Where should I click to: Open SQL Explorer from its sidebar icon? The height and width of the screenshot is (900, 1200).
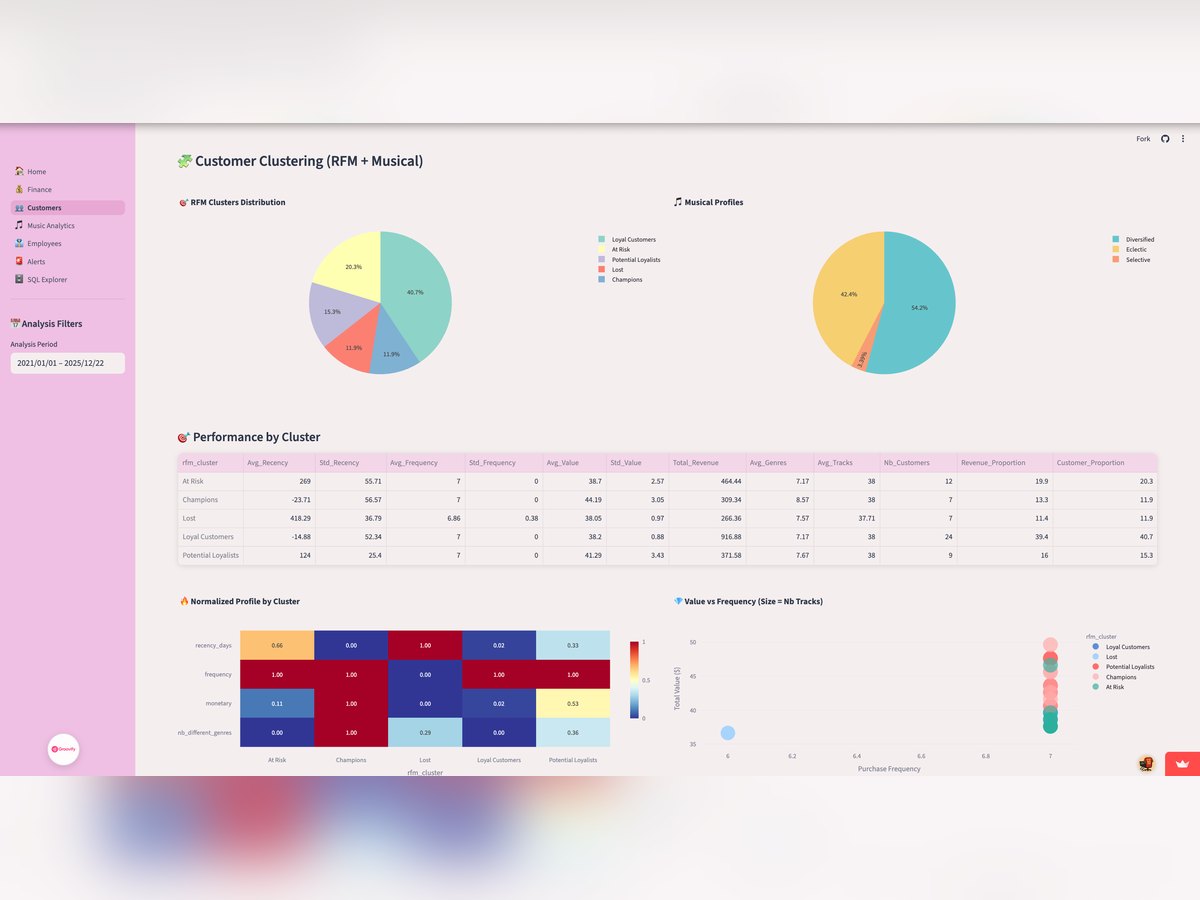(20, 279)
